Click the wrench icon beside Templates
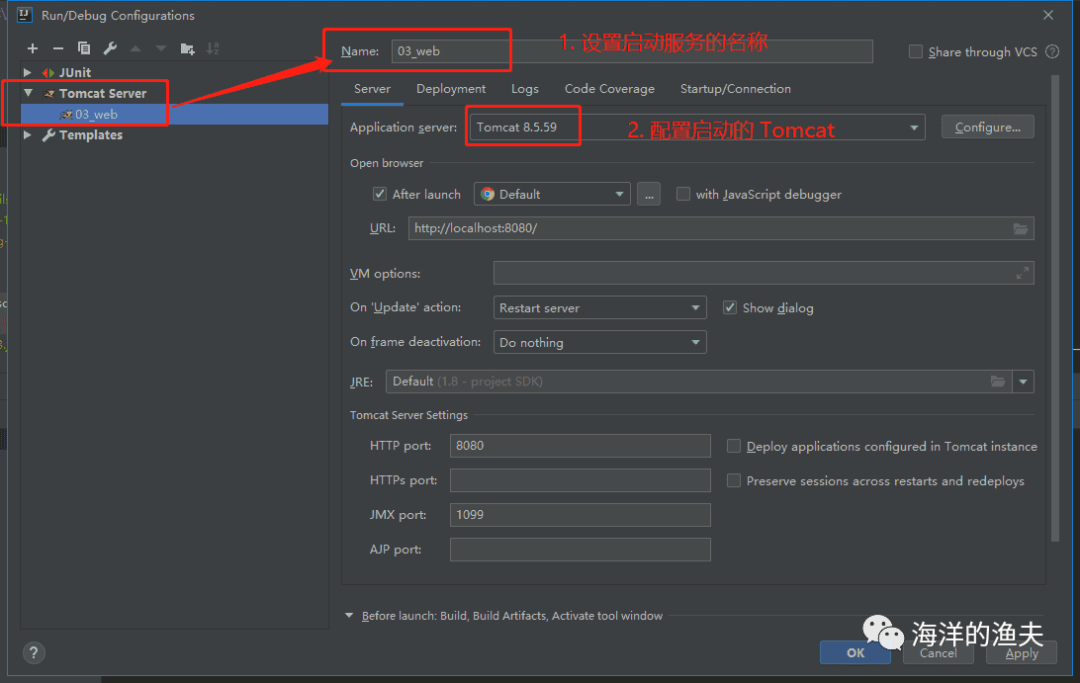 coord(48,135)
